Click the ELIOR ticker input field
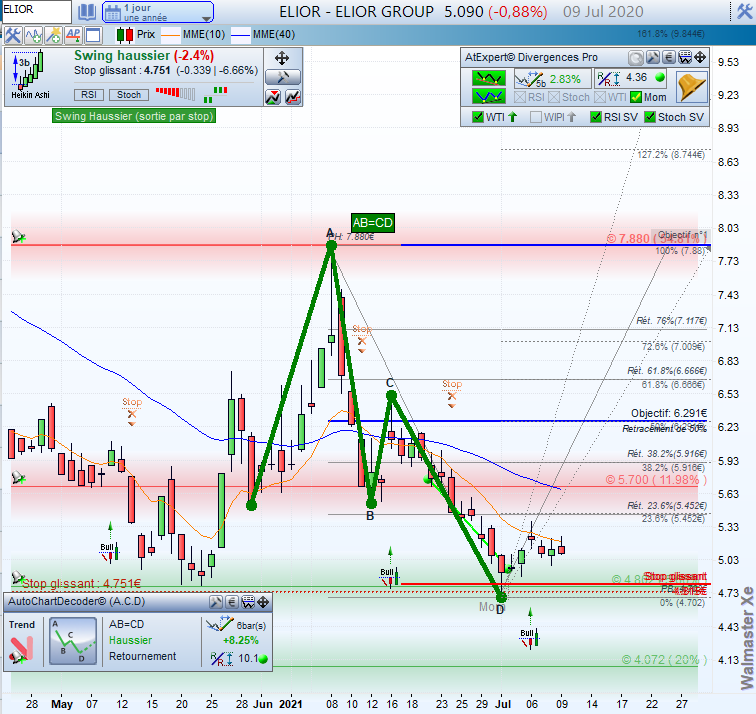The image size is (756, 714). click(x=36, y=11)
